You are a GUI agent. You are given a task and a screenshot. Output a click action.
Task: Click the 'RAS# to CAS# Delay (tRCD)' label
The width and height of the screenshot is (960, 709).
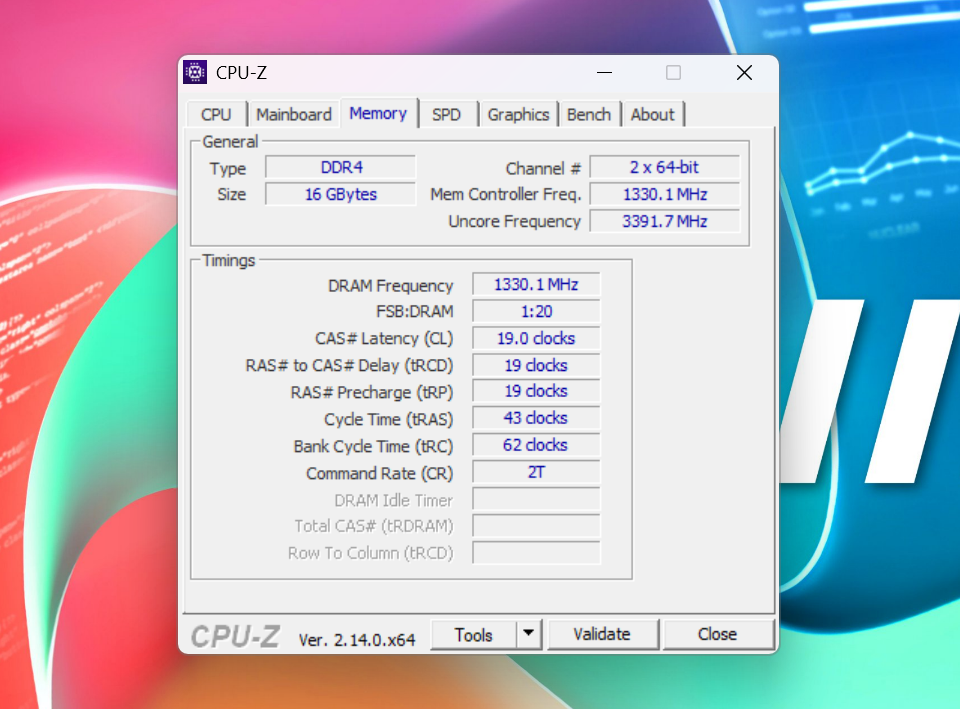[x=349, y=366]
